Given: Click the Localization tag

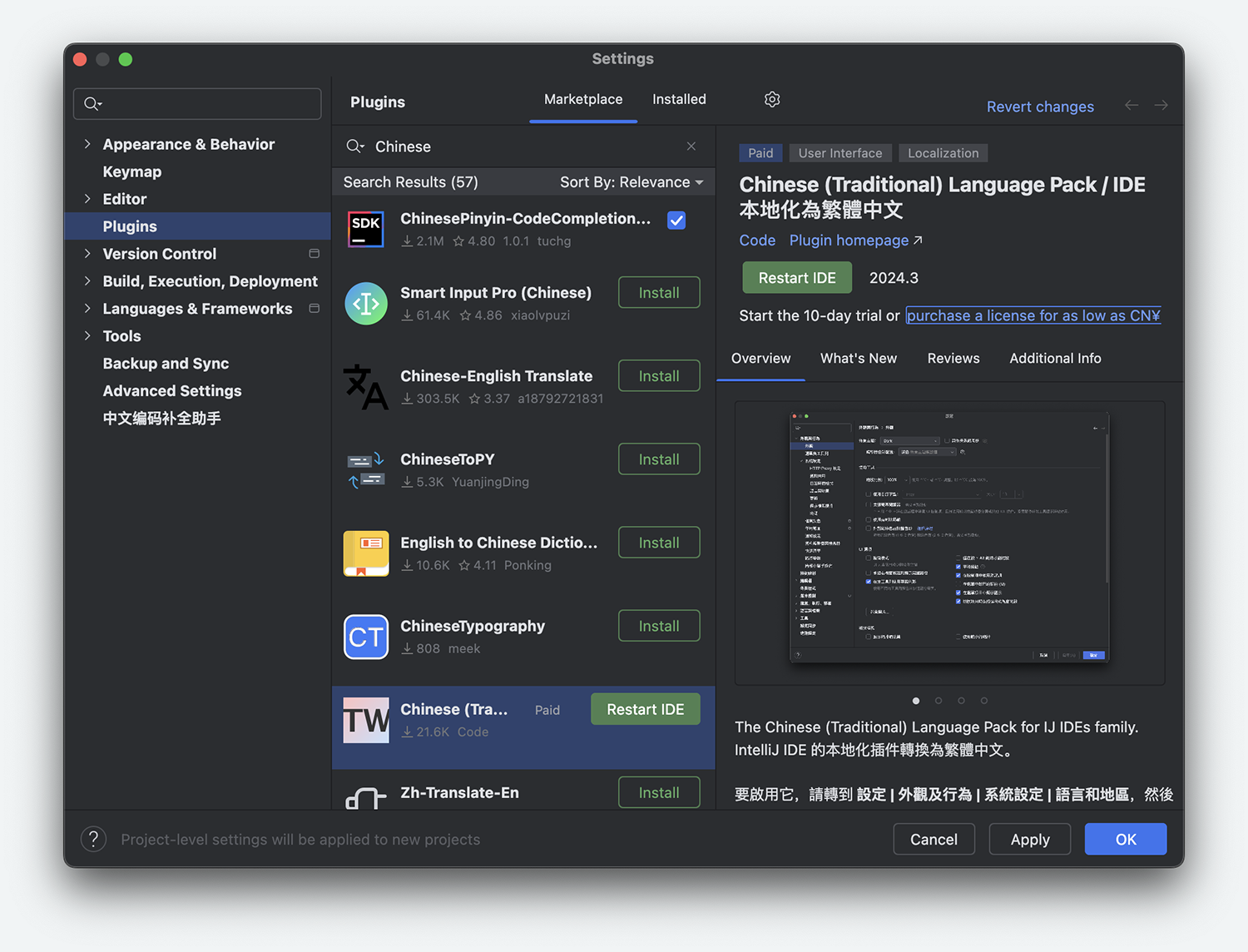Looking at the screenshot, I should (x=943, y=153).
